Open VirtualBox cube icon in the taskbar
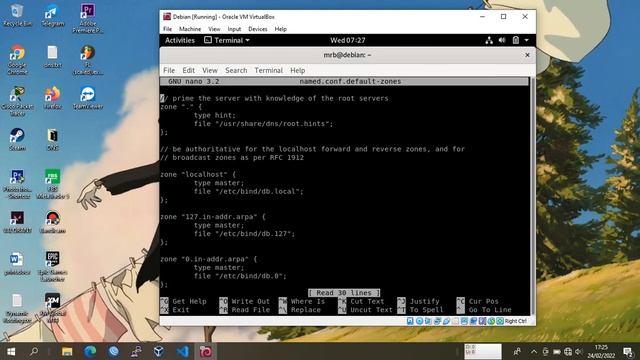 click(x=159, y=351)
